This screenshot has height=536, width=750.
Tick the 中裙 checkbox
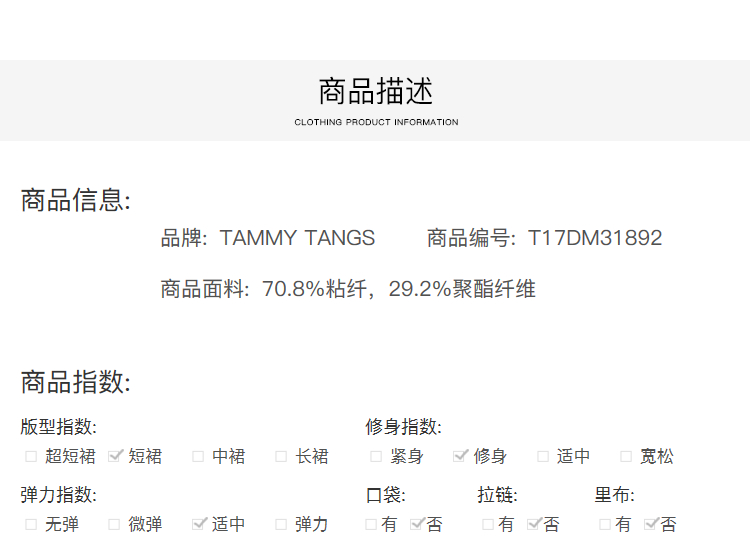pos(198,457)
